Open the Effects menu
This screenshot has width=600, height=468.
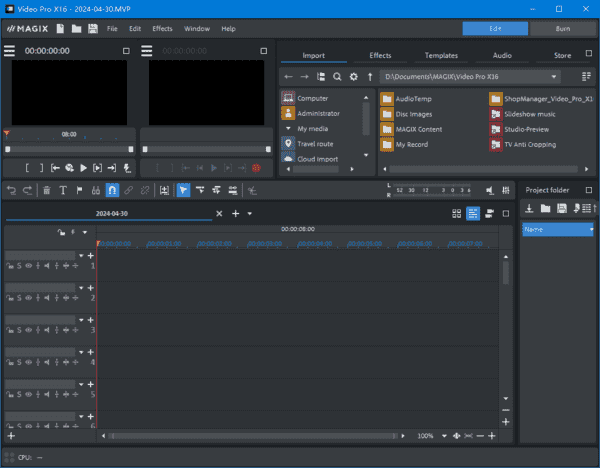[x=162, y=29]
